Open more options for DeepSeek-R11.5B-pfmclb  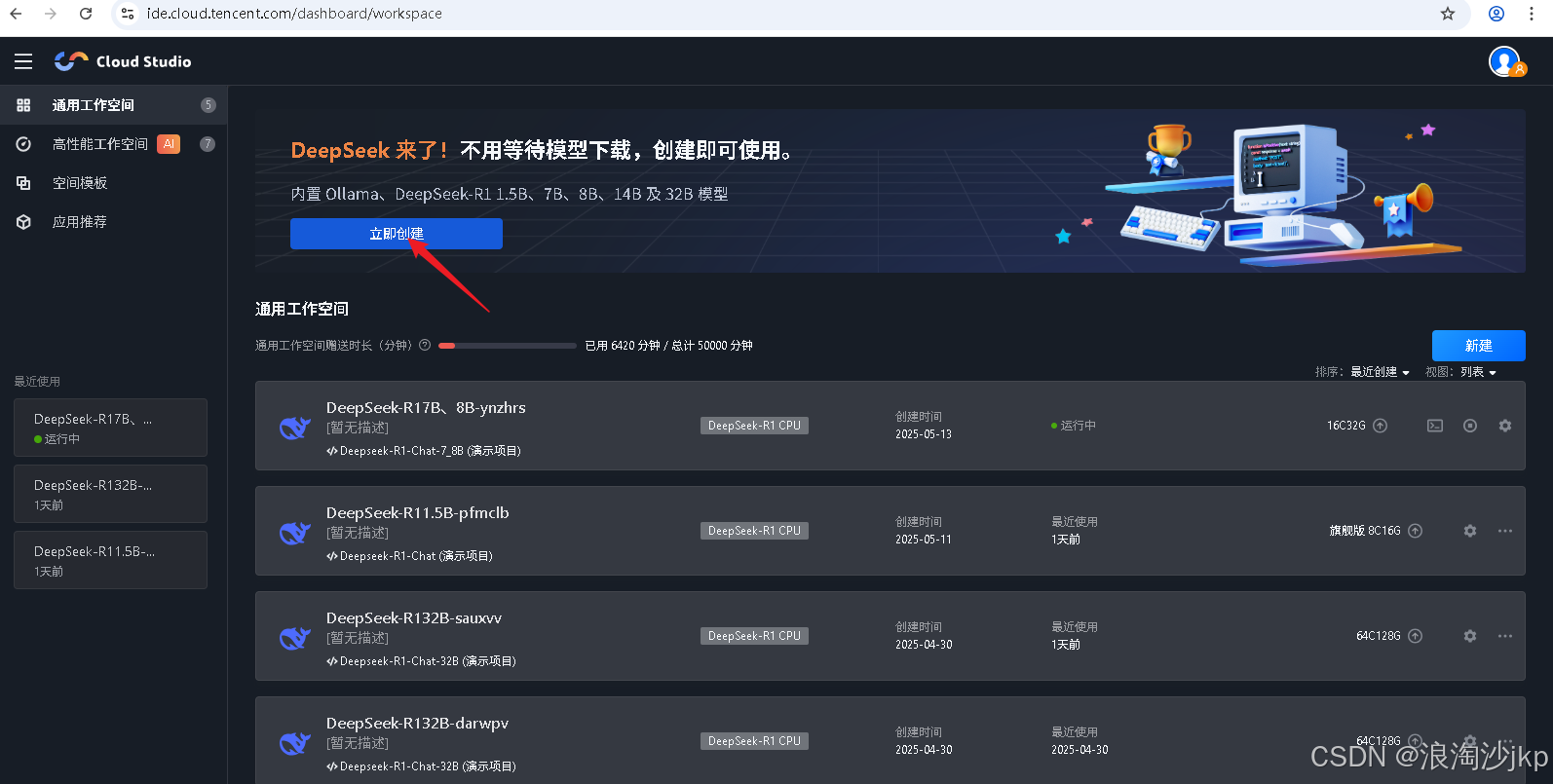click(x=1505, y=531)
